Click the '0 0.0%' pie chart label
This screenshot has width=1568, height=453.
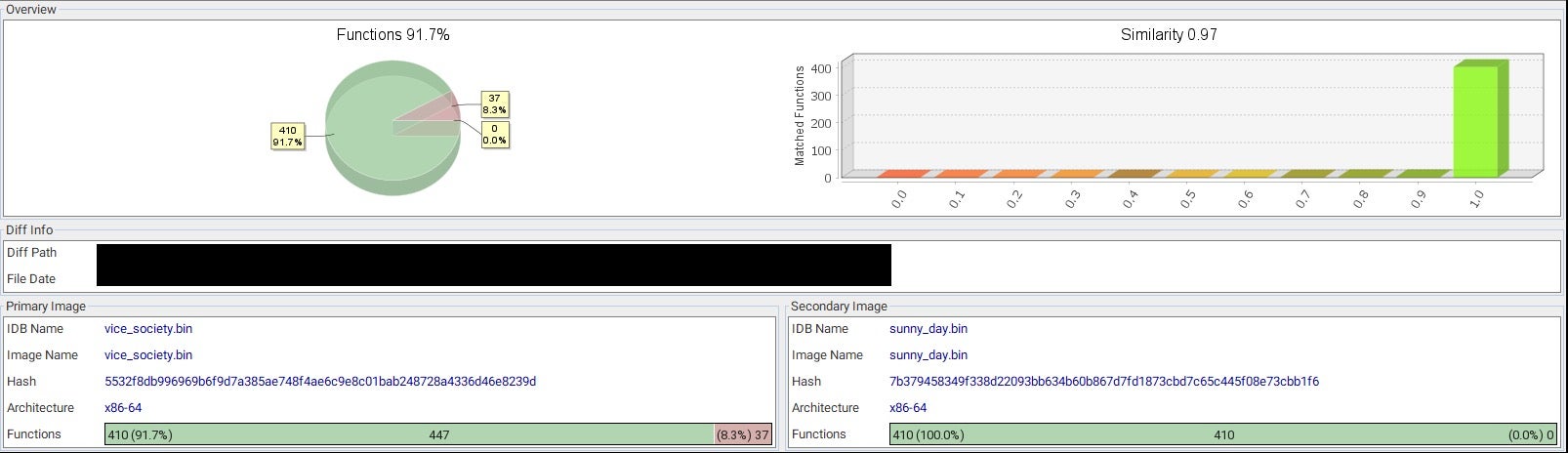[494, 135]
